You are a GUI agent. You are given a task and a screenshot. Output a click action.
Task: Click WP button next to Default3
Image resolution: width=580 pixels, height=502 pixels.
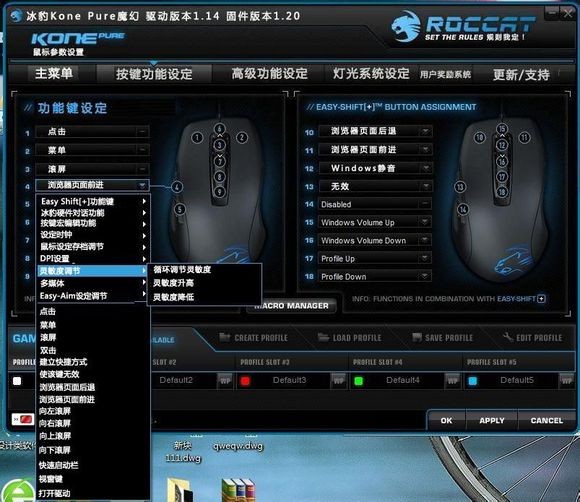pyautogui.click(x=339, y=381)
